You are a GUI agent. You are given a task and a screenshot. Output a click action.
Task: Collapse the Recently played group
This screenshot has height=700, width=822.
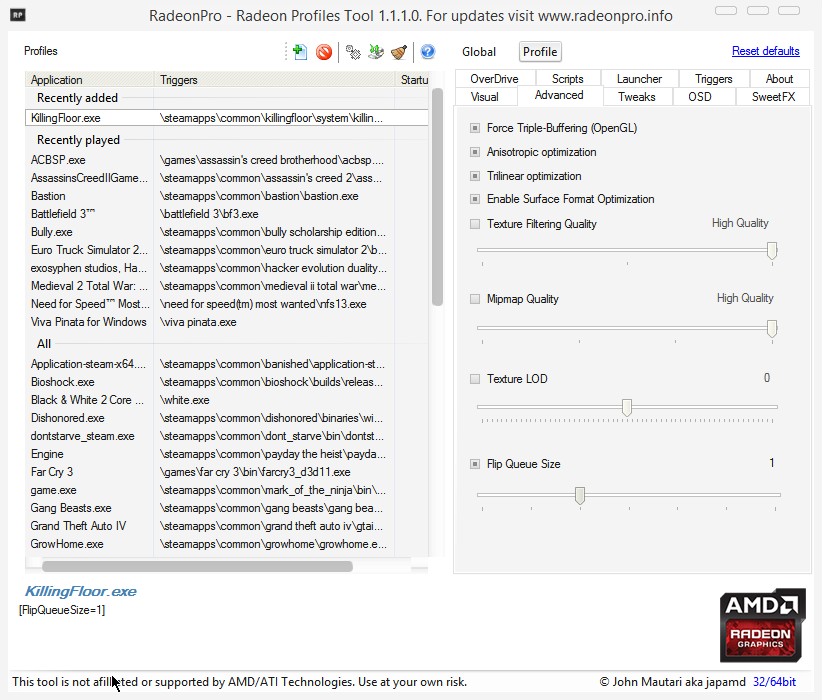[x=78, y=140]
